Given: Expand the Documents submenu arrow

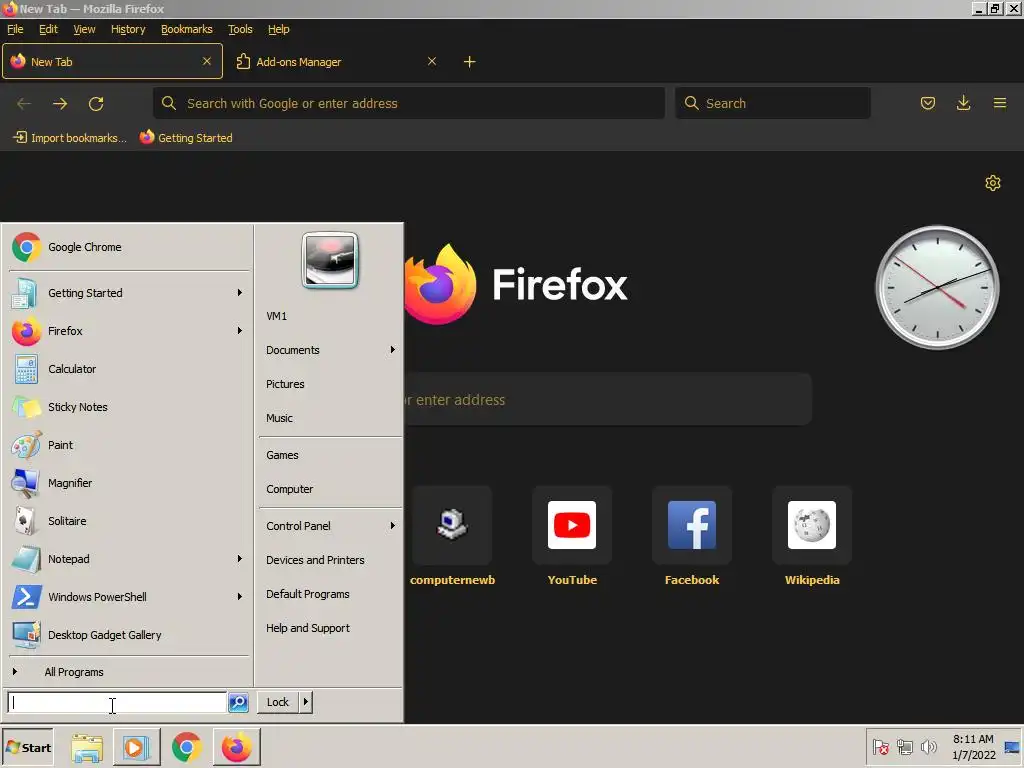Looking at the screenshot, I should coord(392,349).
